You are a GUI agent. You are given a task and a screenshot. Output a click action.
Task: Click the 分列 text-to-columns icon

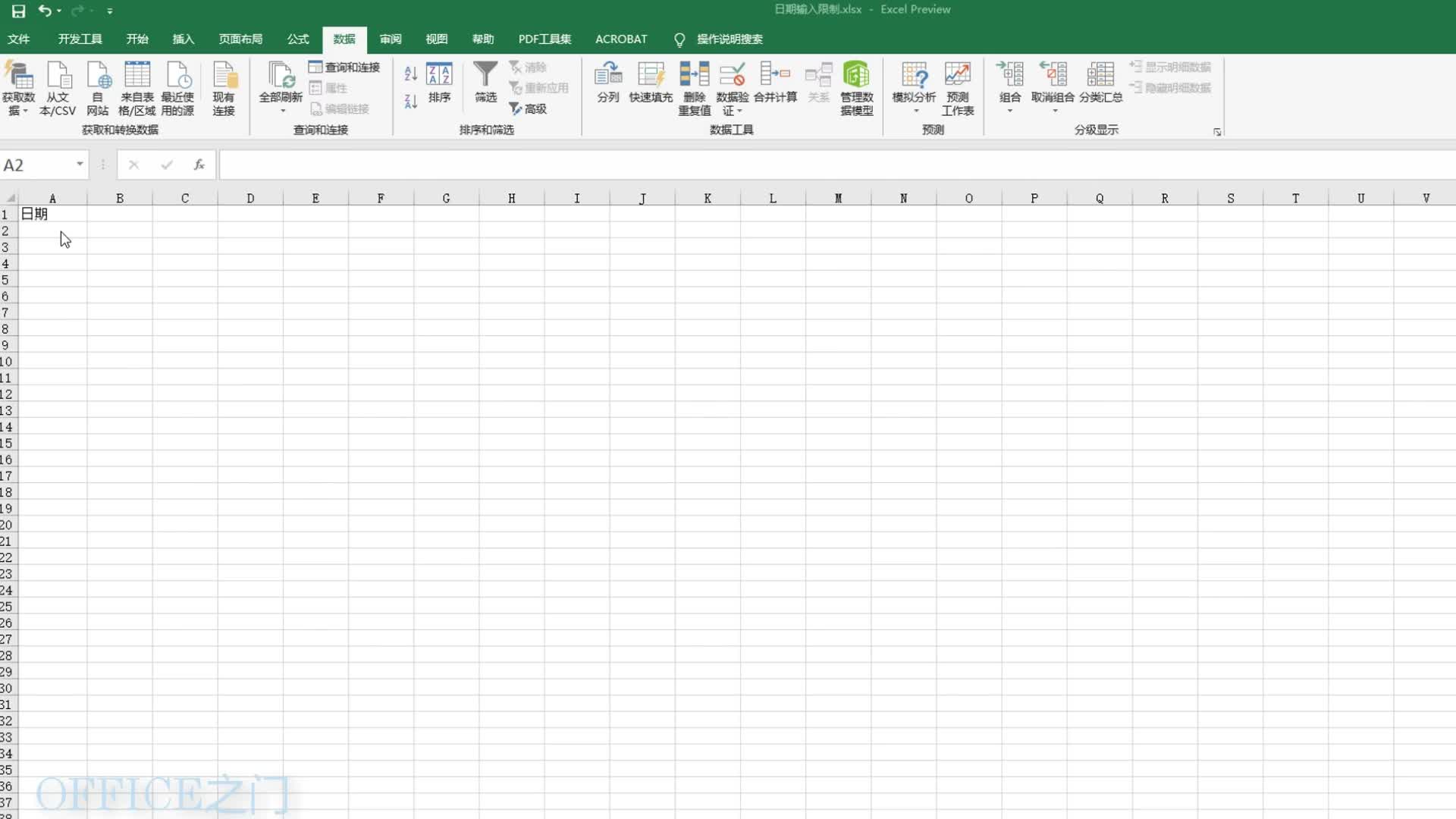[x=608, y=82]
